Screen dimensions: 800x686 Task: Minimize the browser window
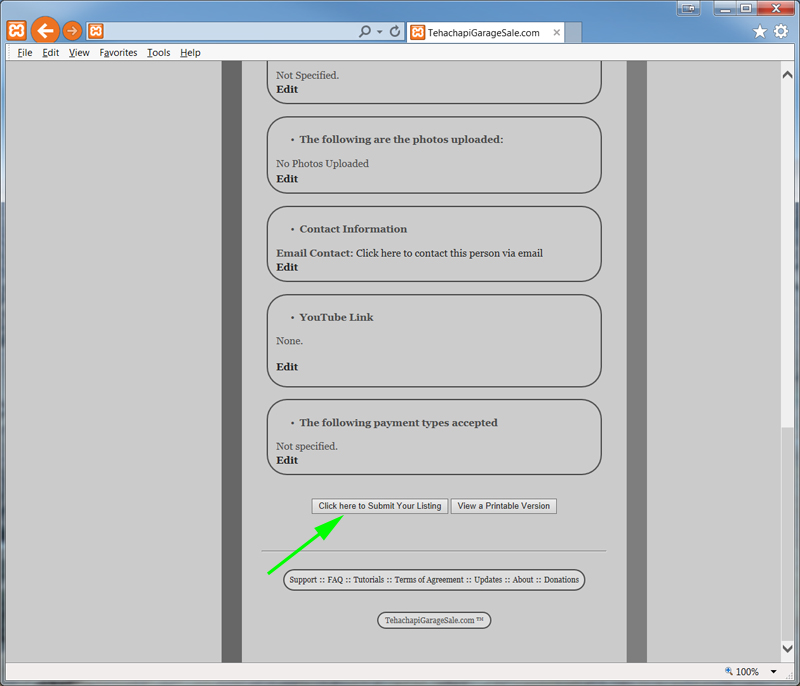pyautogui.click(x=725, y=9)
